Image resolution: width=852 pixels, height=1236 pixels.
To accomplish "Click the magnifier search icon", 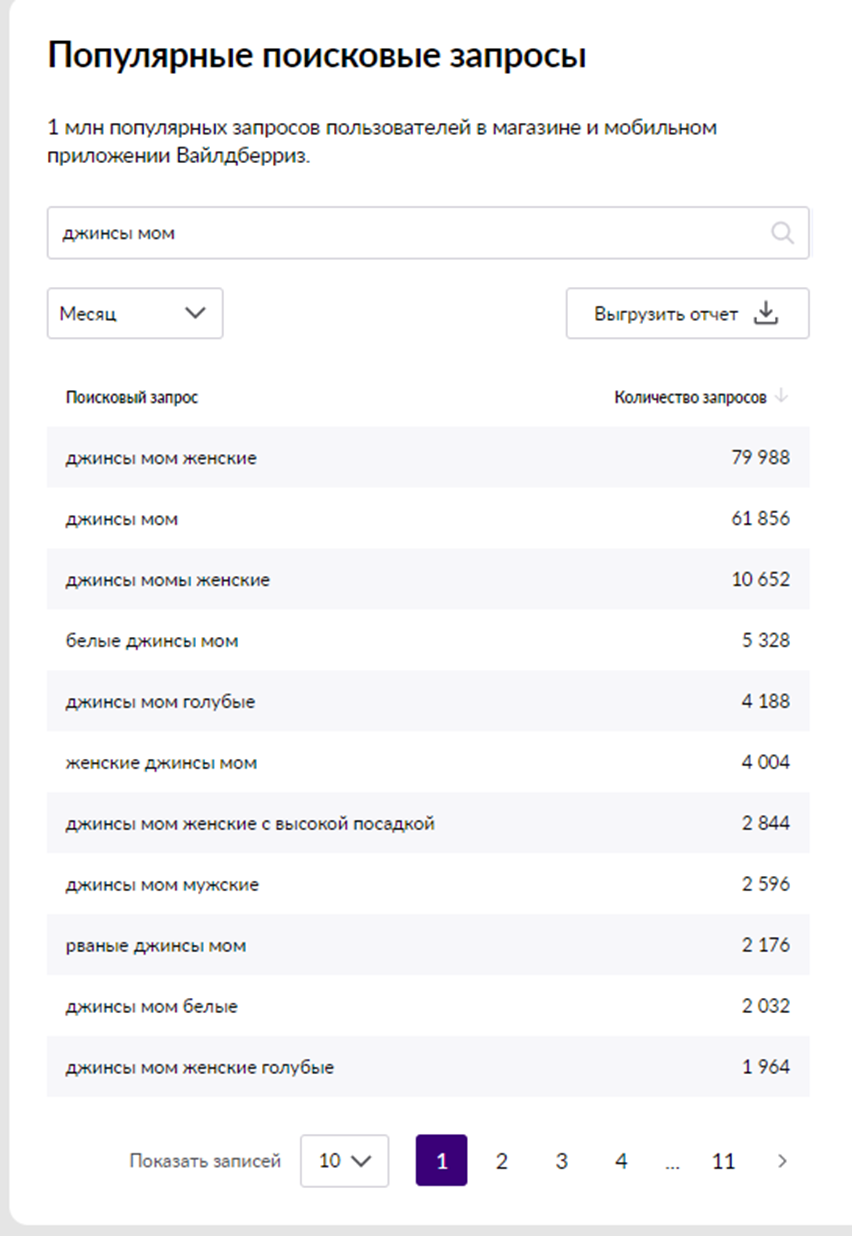I will (782, 233).
